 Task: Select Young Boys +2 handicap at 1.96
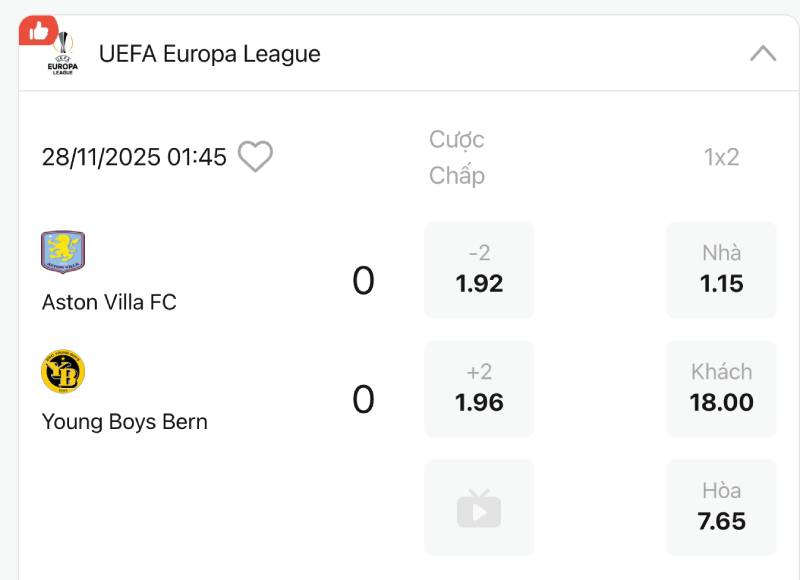click(x=479, y=389)
